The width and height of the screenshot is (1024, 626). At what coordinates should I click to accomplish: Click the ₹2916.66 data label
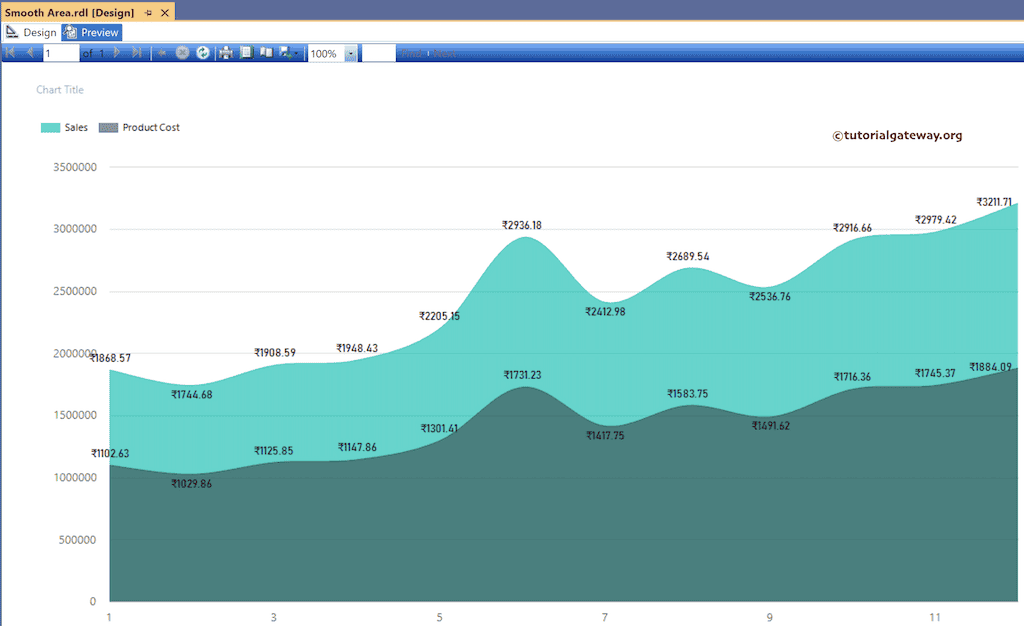[x=852, y=228]
